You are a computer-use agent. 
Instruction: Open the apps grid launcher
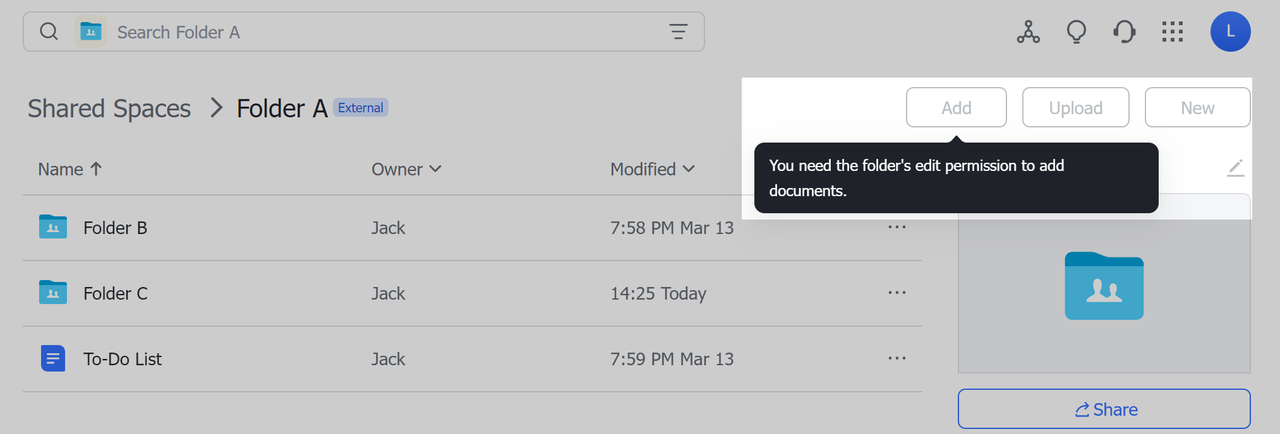tap(1172, 32)
